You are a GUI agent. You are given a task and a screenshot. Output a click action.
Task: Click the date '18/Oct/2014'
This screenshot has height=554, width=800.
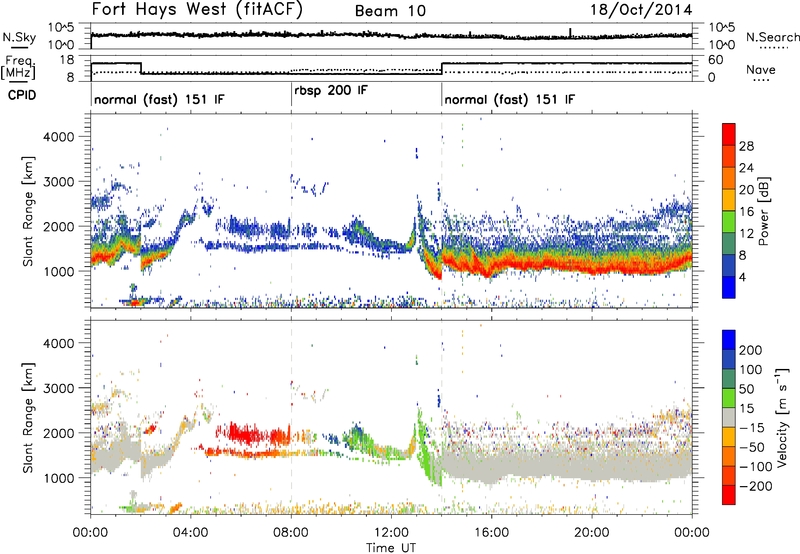point(641,10)
